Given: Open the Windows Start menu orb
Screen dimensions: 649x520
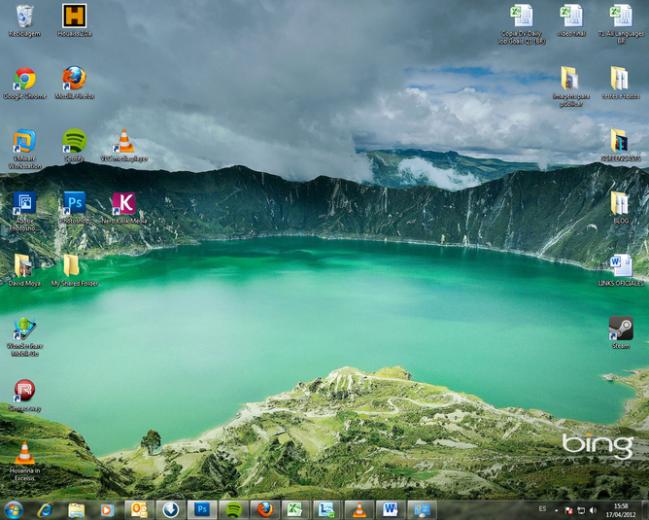Looking at the screenshot, I should tap(14, 509).
